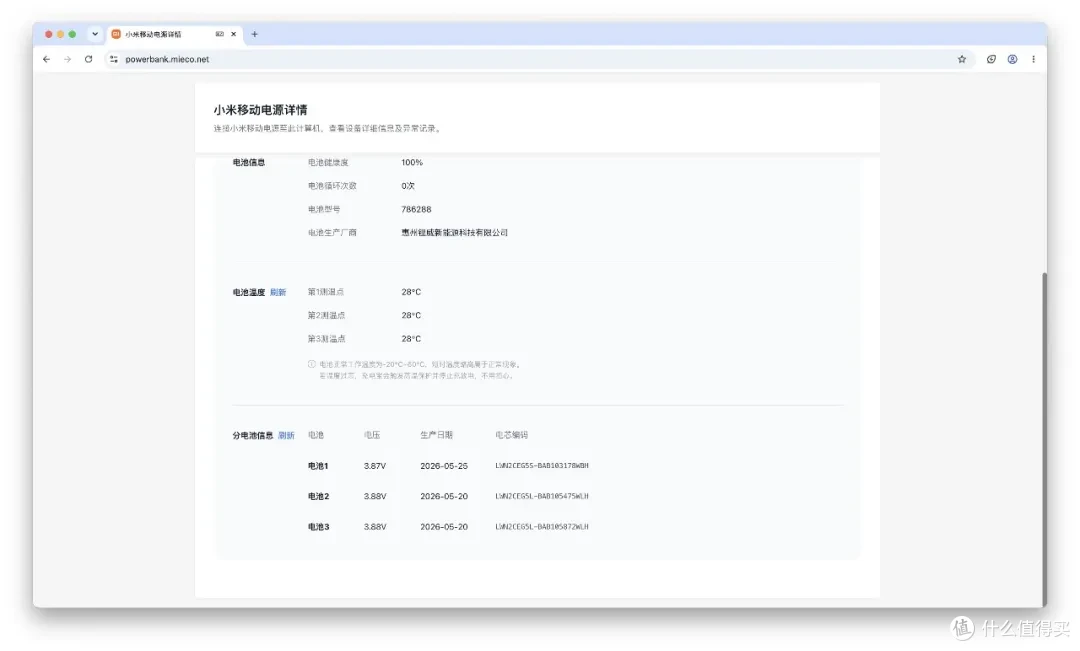Click the temperature range note text
1080x651 pixels.
(x=420, y=370)
